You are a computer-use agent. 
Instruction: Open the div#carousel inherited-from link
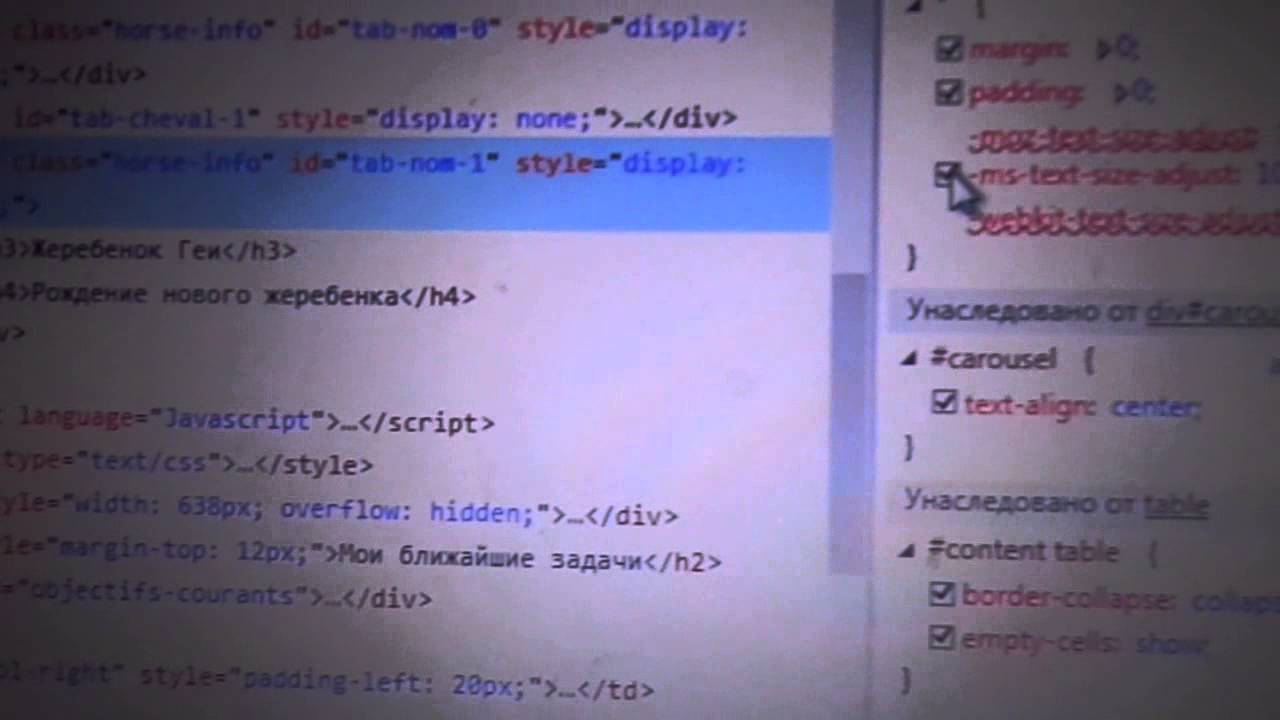click(x=1212, y=312)
